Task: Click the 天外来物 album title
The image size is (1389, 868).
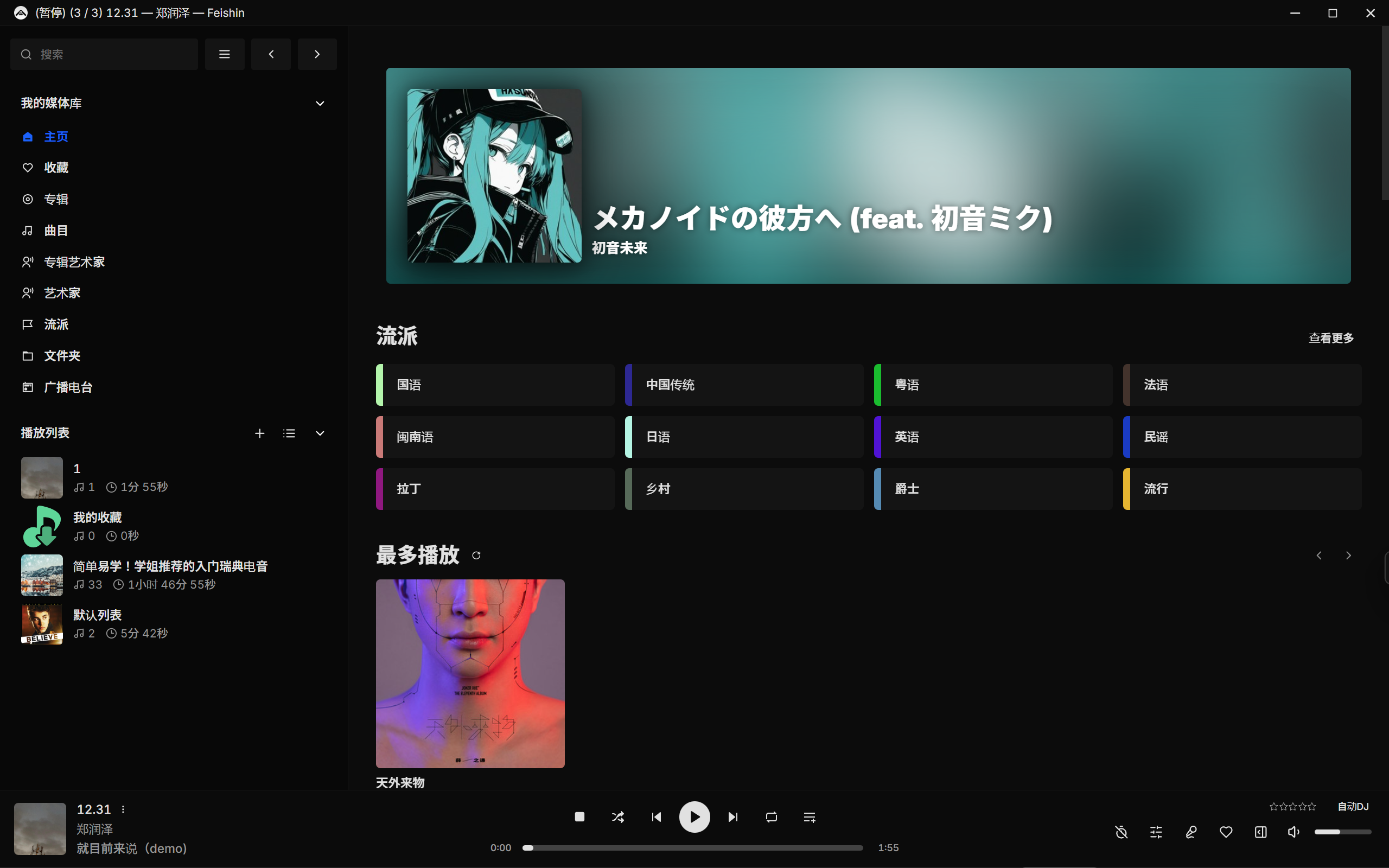Action: (x=400, y=782)
